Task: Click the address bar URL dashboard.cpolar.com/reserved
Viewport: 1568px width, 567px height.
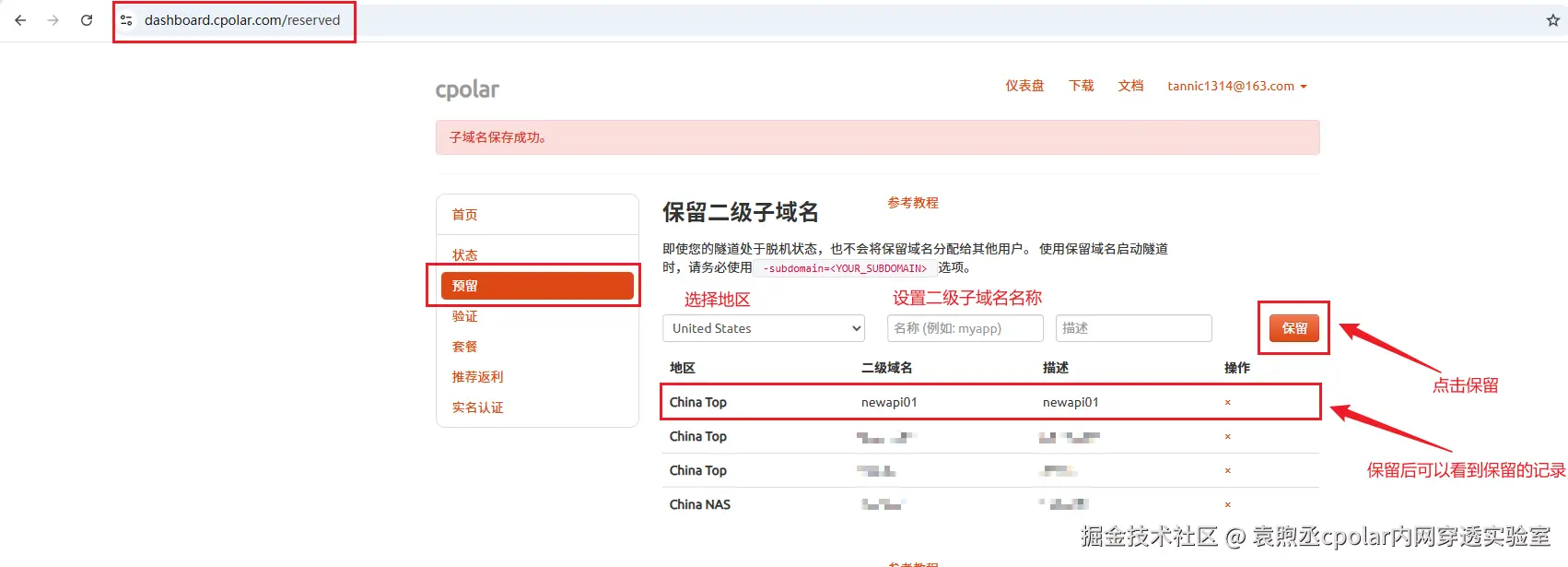Action: pyautogui.click(x=242, y=20)
